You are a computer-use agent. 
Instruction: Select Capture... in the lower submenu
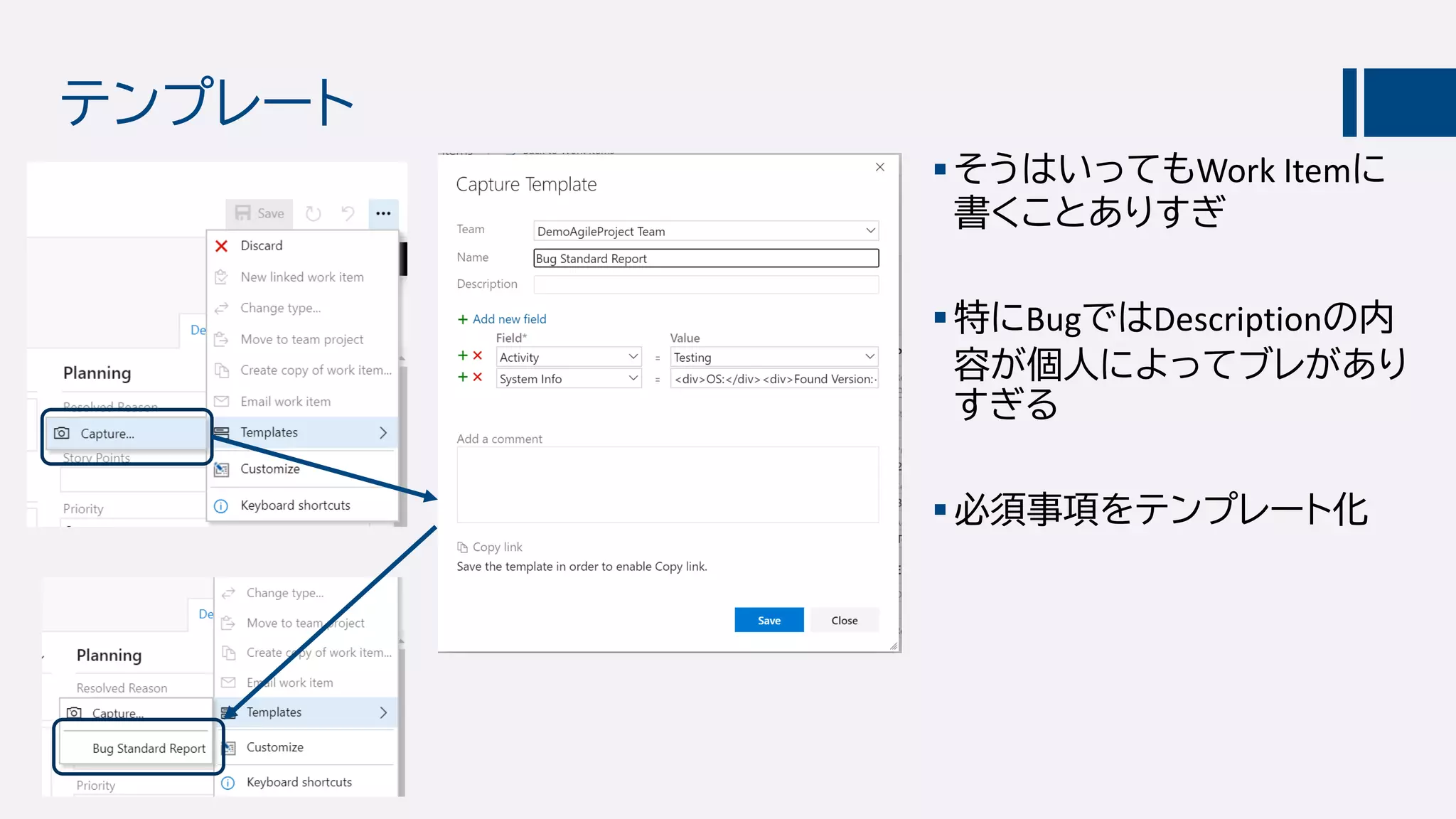pos(136,712)
